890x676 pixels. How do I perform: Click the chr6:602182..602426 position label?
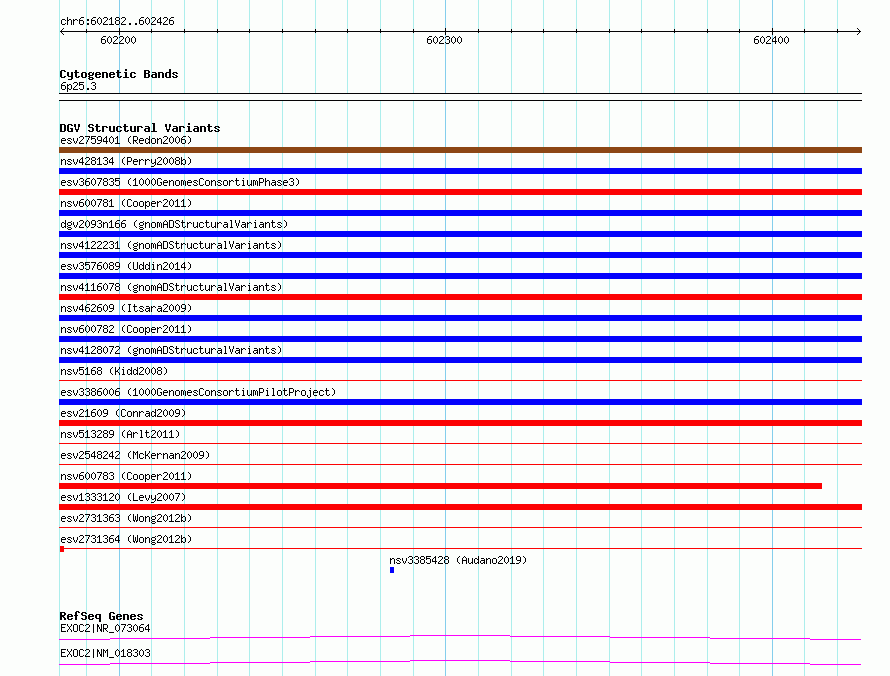click(x=117, y=21)
